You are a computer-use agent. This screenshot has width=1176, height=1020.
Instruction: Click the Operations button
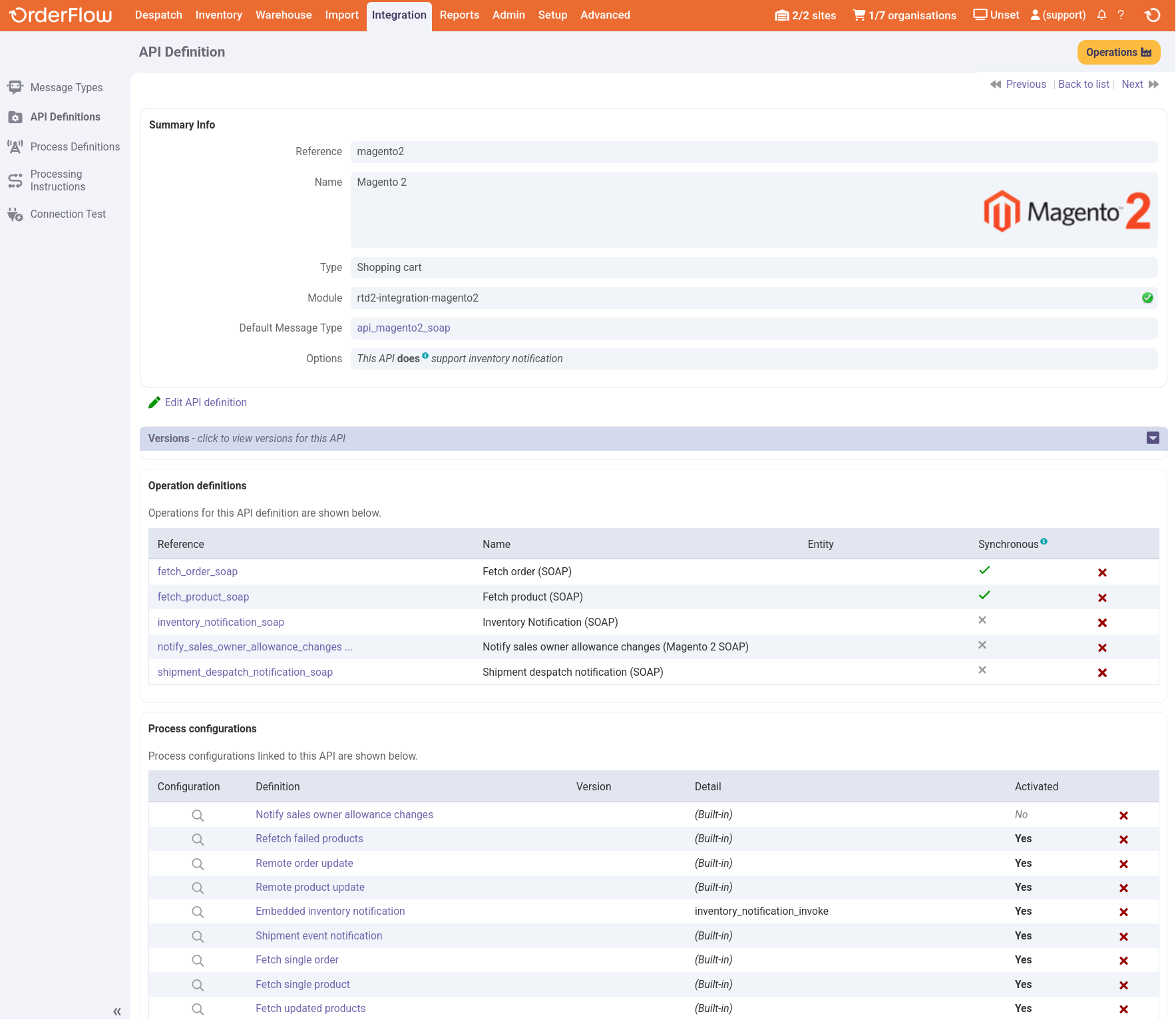[x=1118, y=53]
